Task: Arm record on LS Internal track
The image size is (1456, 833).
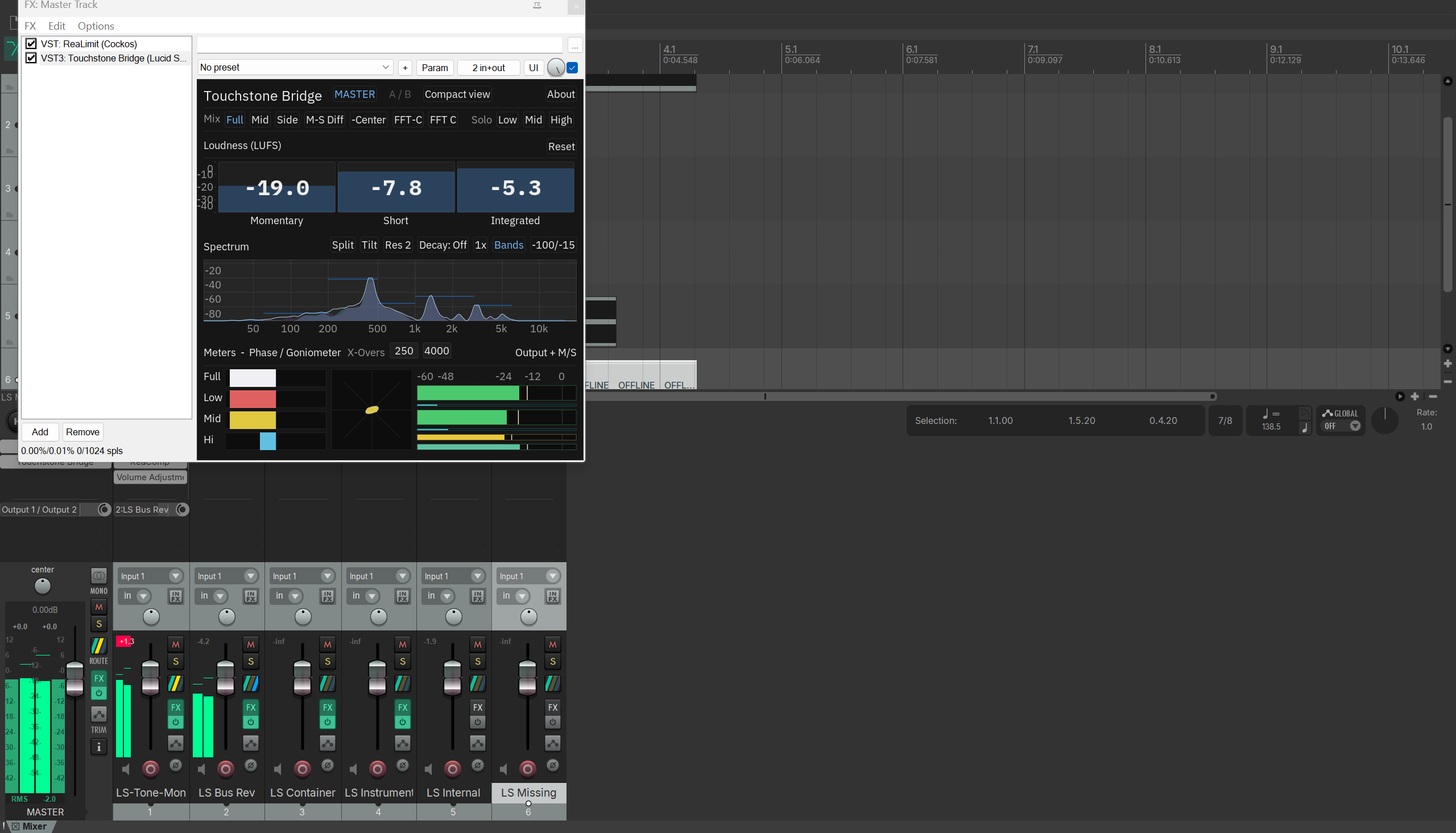Action: point(452,769)
